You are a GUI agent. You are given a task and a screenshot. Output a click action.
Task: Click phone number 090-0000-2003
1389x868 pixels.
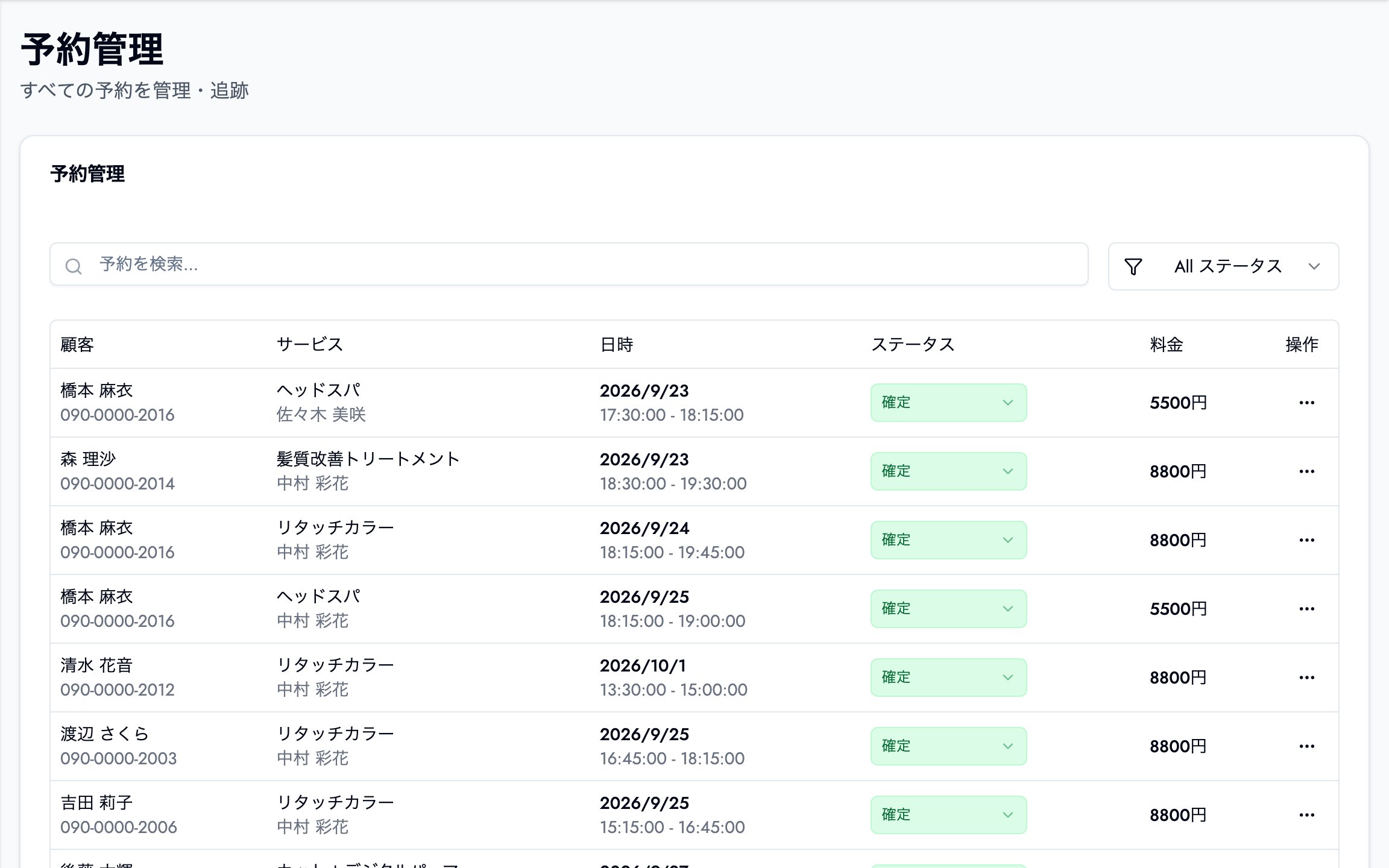click(x=119, y=758)
